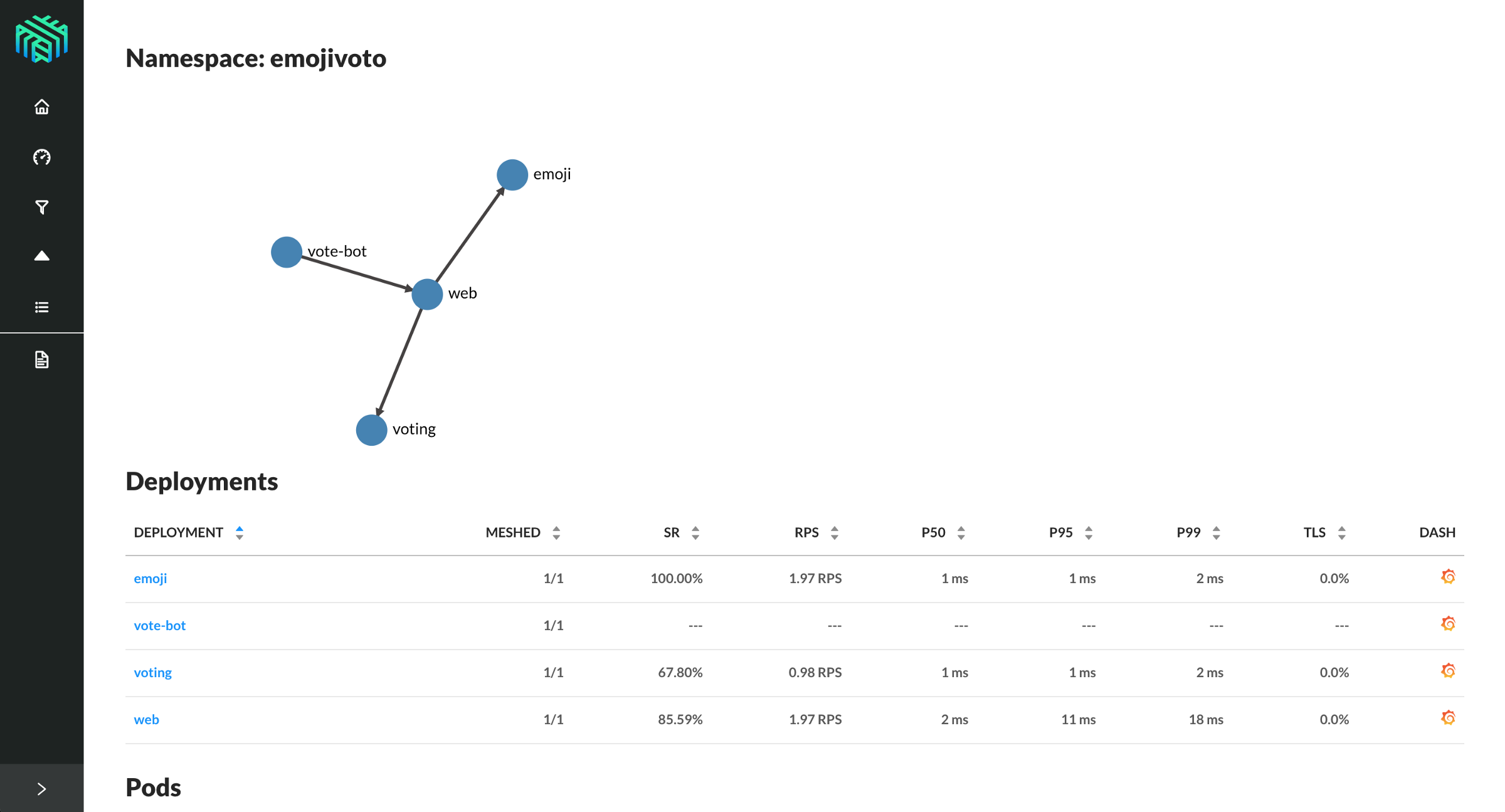Open the home icon in sidebar
Screen dimensions: 1505x812
click(41, 107)
